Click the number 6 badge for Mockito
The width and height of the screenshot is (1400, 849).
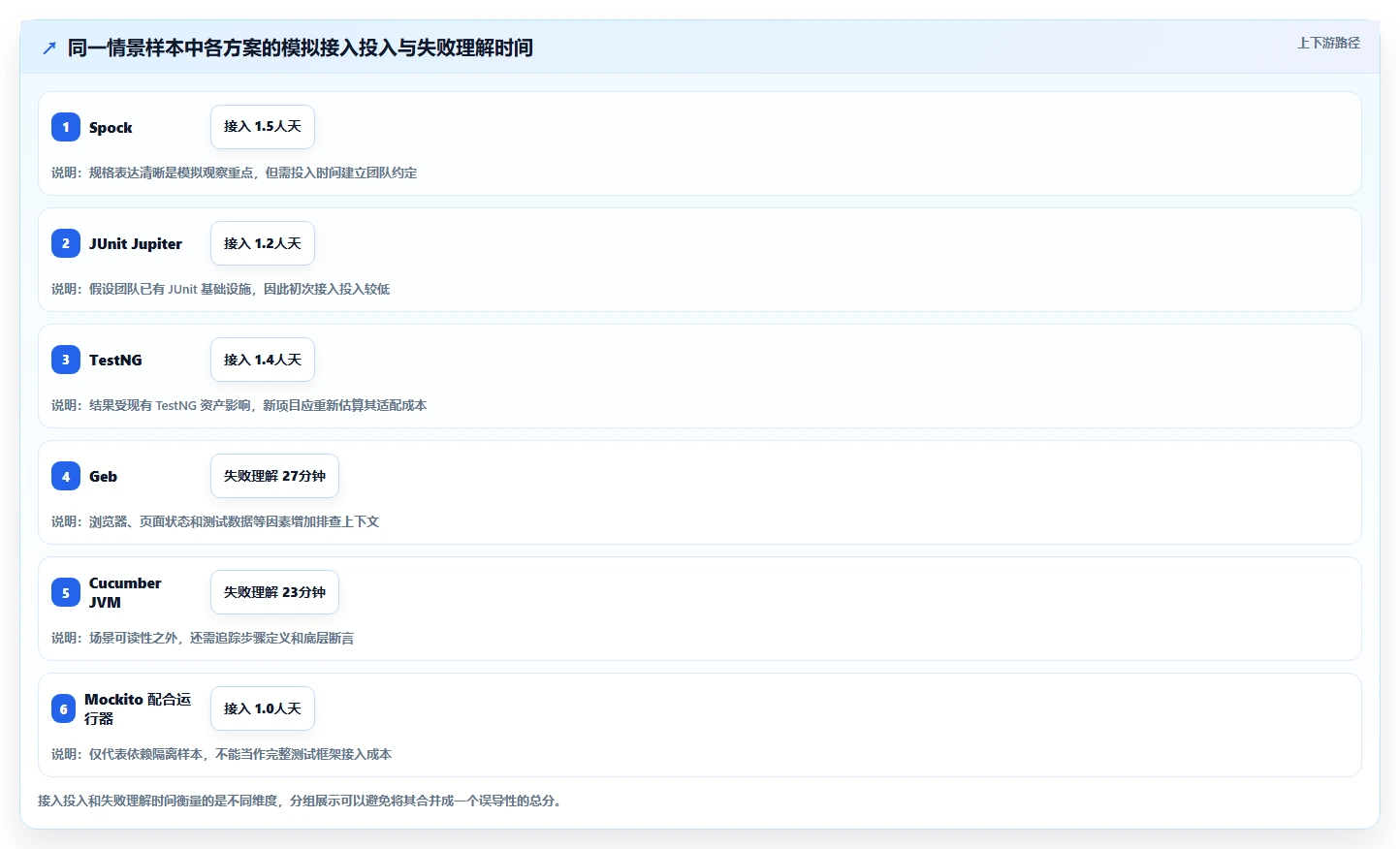point(63,708)
